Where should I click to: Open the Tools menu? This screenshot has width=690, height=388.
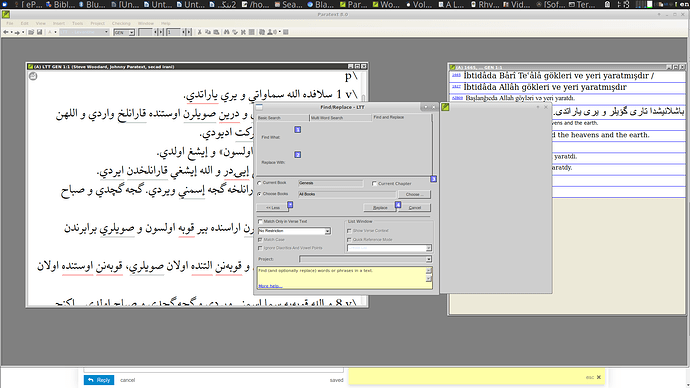(77, 23)
